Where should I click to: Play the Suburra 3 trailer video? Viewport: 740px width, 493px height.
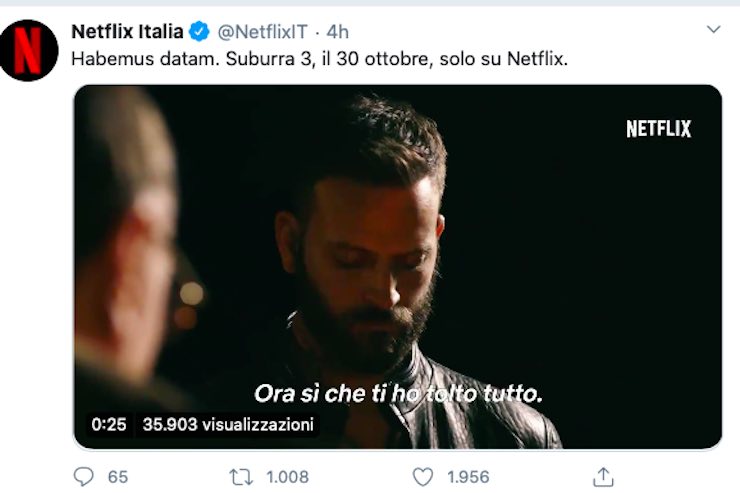(397, 266)
